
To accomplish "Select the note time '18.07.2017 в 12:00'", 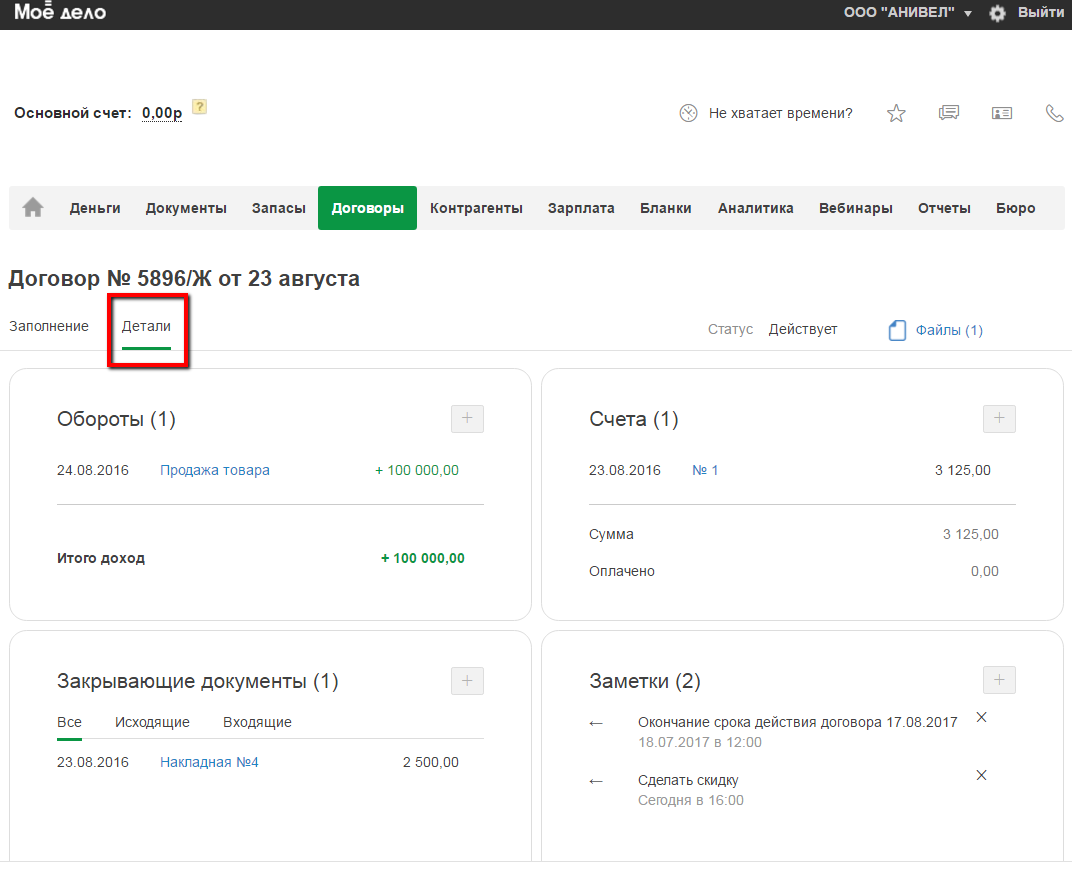I will (699, 742).
